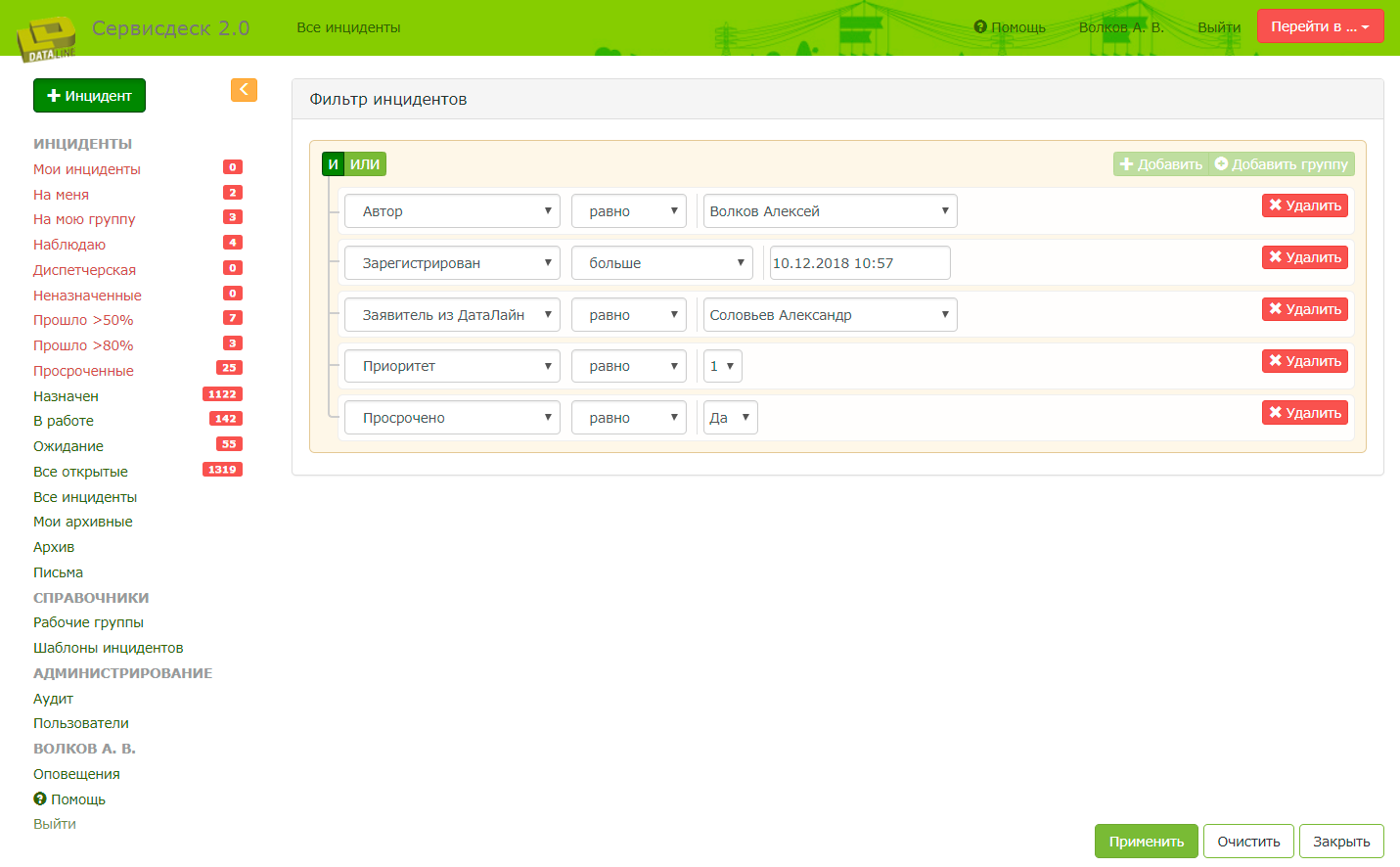Click Выйти at the sidebar bottom
Image resolution: width=1400 pixels, height=867 pixels.
click(55, 824)
